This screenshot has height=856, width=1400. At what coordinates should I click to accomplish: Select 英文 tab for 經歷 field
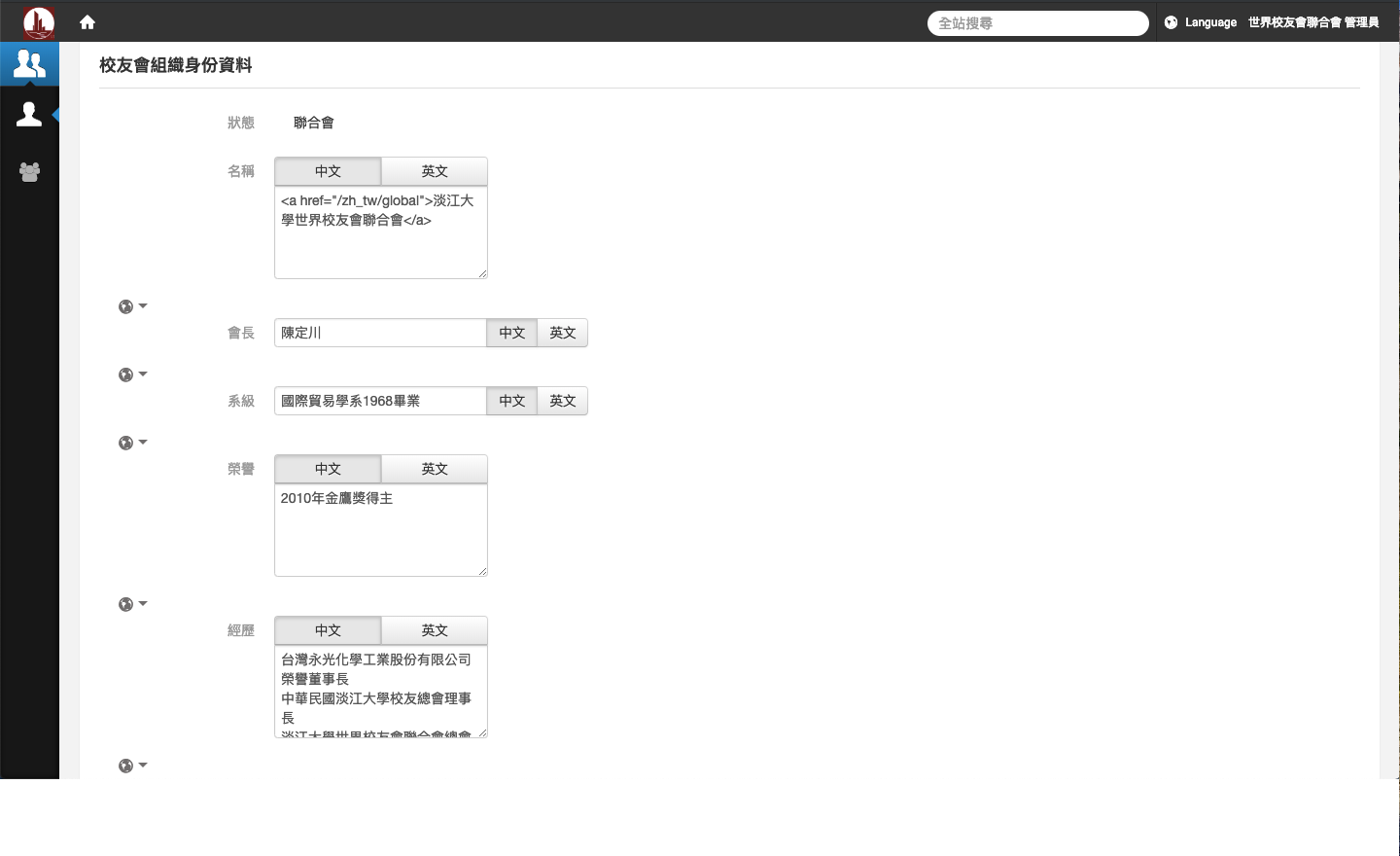click(x=435, y=630)
